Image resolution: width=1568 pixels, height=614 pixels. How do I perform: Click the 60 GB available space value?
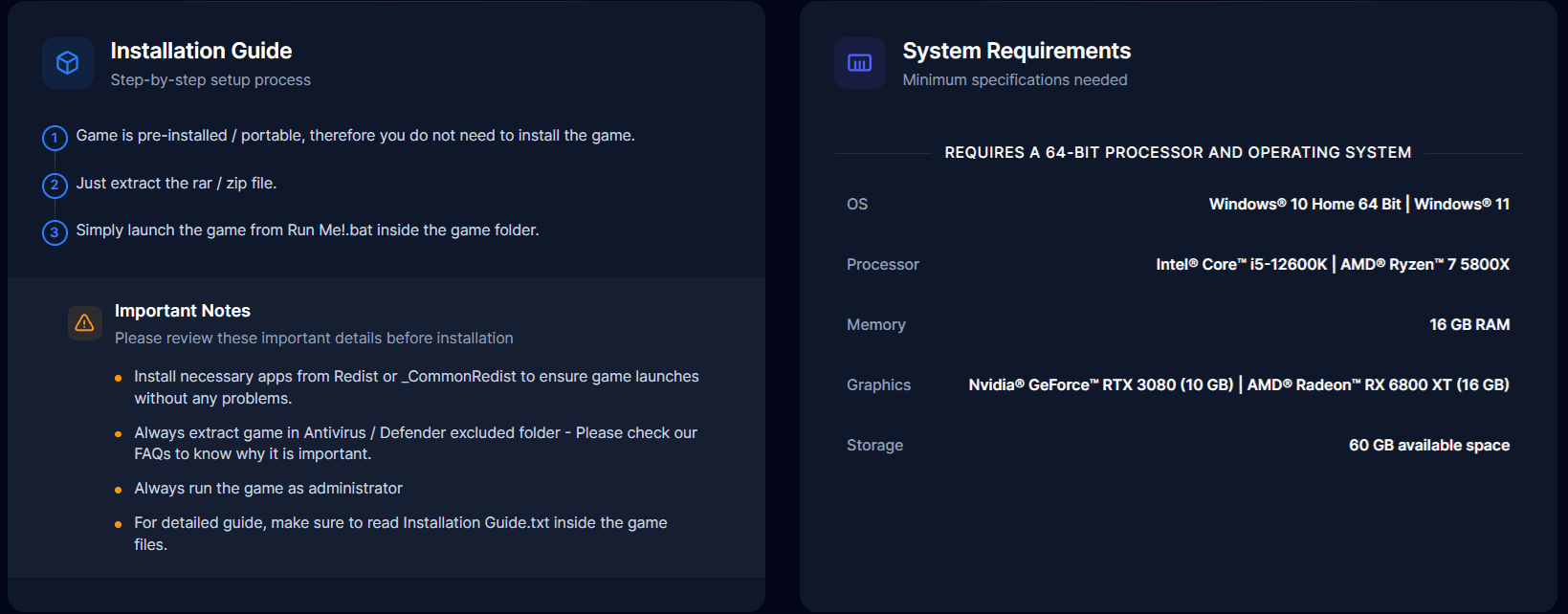1429,446
